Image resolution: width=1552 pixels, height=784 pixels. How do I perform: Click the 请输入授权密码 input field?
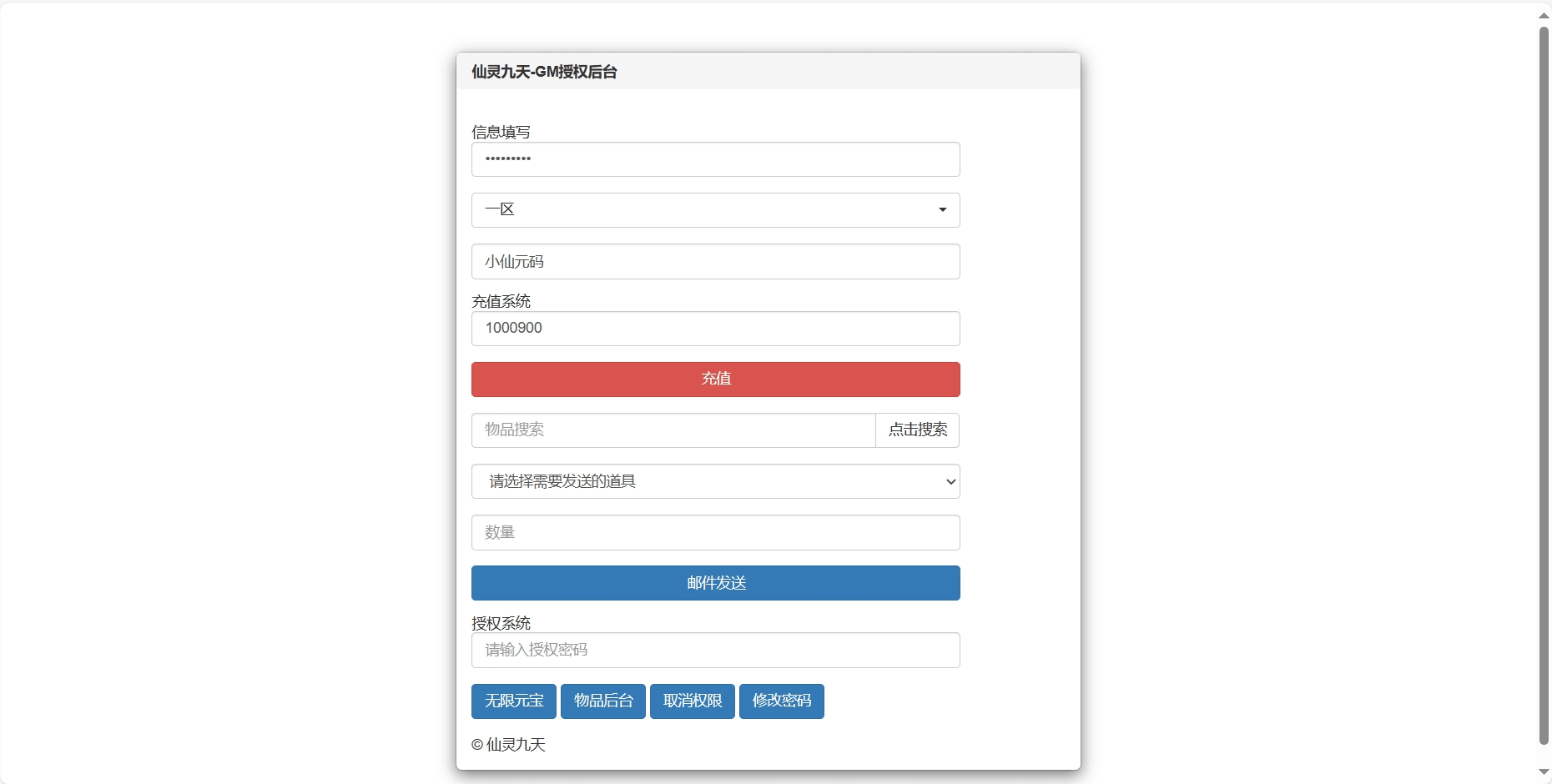coord(715,651)
